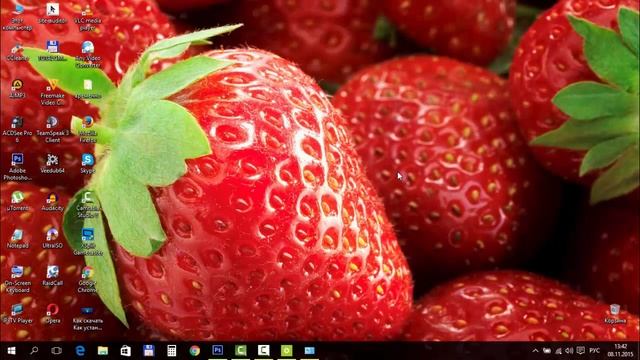Viewport: 640px width, 360px height.
Task: Open Task View from the taskbar
Action: point(57,351)
